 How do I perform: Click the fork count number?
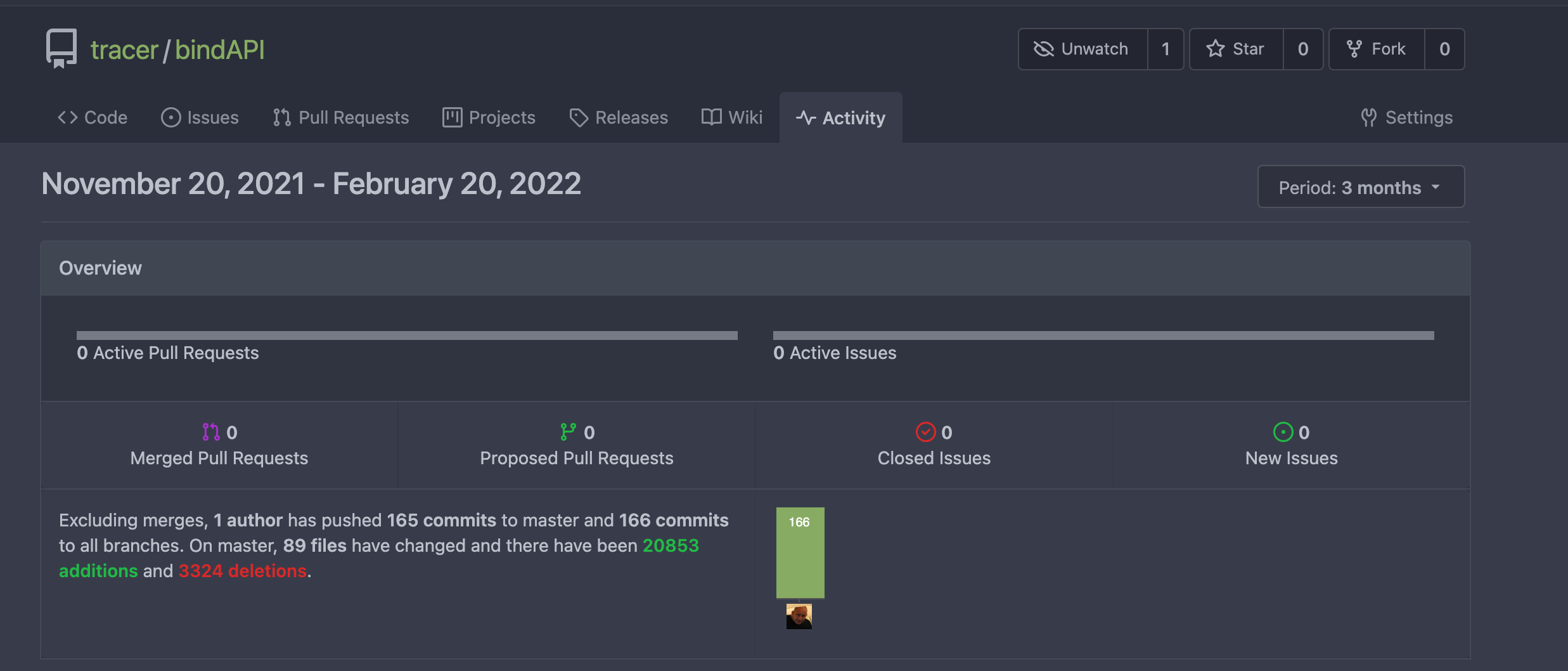[x=1444, y=49]
